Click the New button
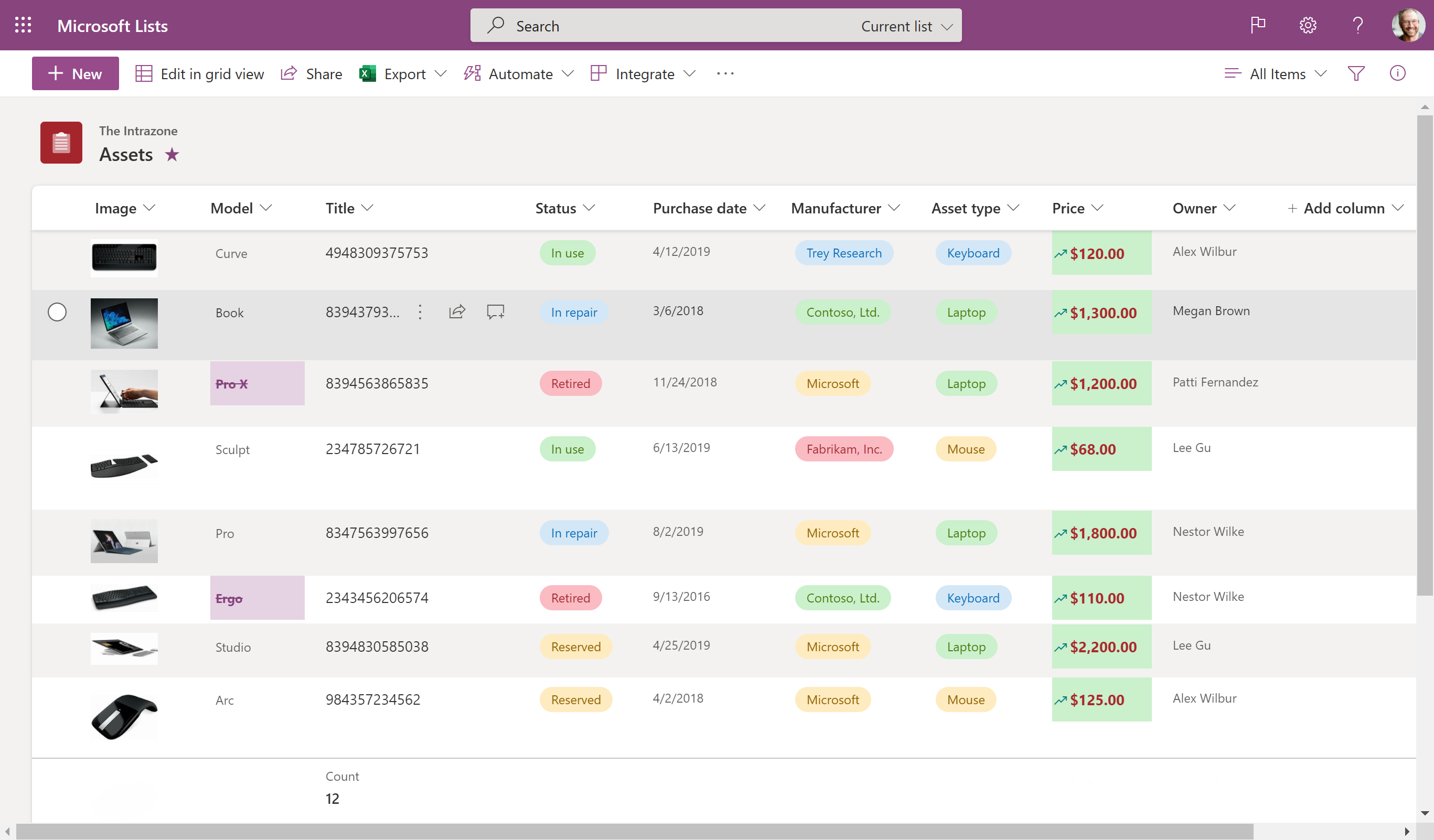The width and height of the screenshot is (1434, 840). pos(75,73)
